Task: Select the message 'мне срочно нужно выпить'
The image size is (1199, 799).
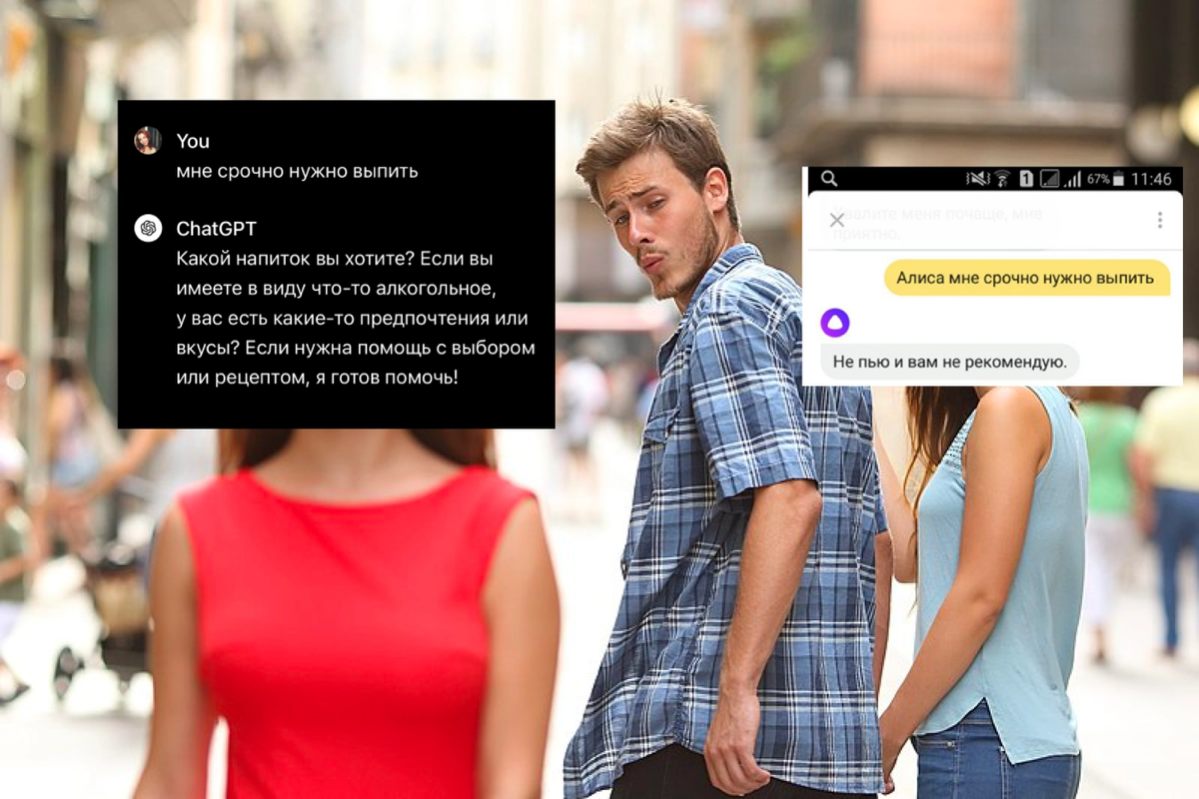Action: pos(297,171)
